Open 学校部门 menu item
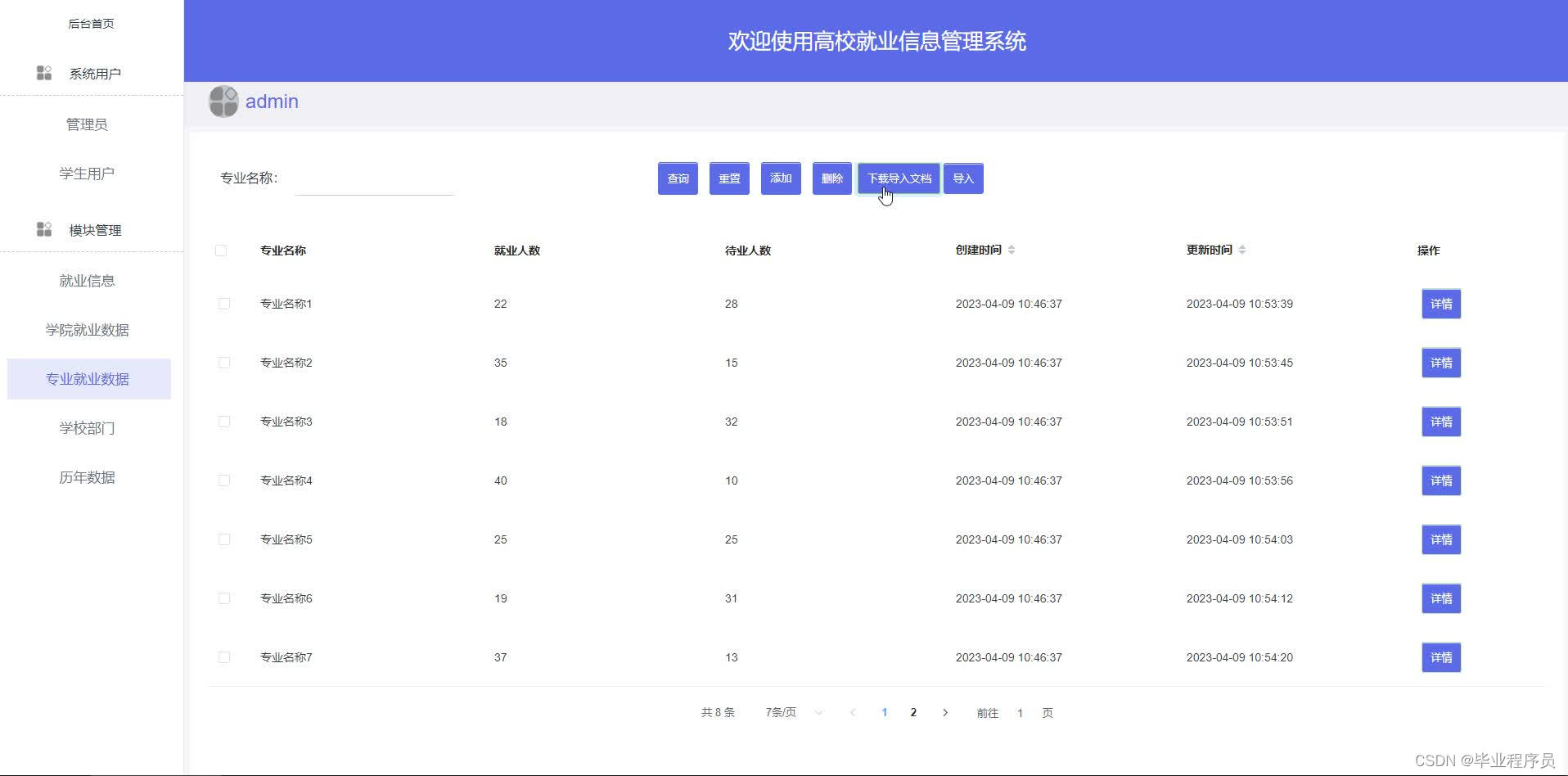Viewport: 1568px width, 776px height. point(87,428)
